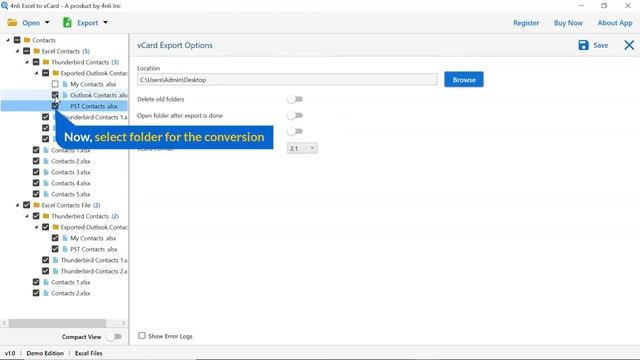This screenshot has height=360, width=640.
Task: Uncheck the Excel Contacts File (2) checkbox
Action: (x=27, y=205)
